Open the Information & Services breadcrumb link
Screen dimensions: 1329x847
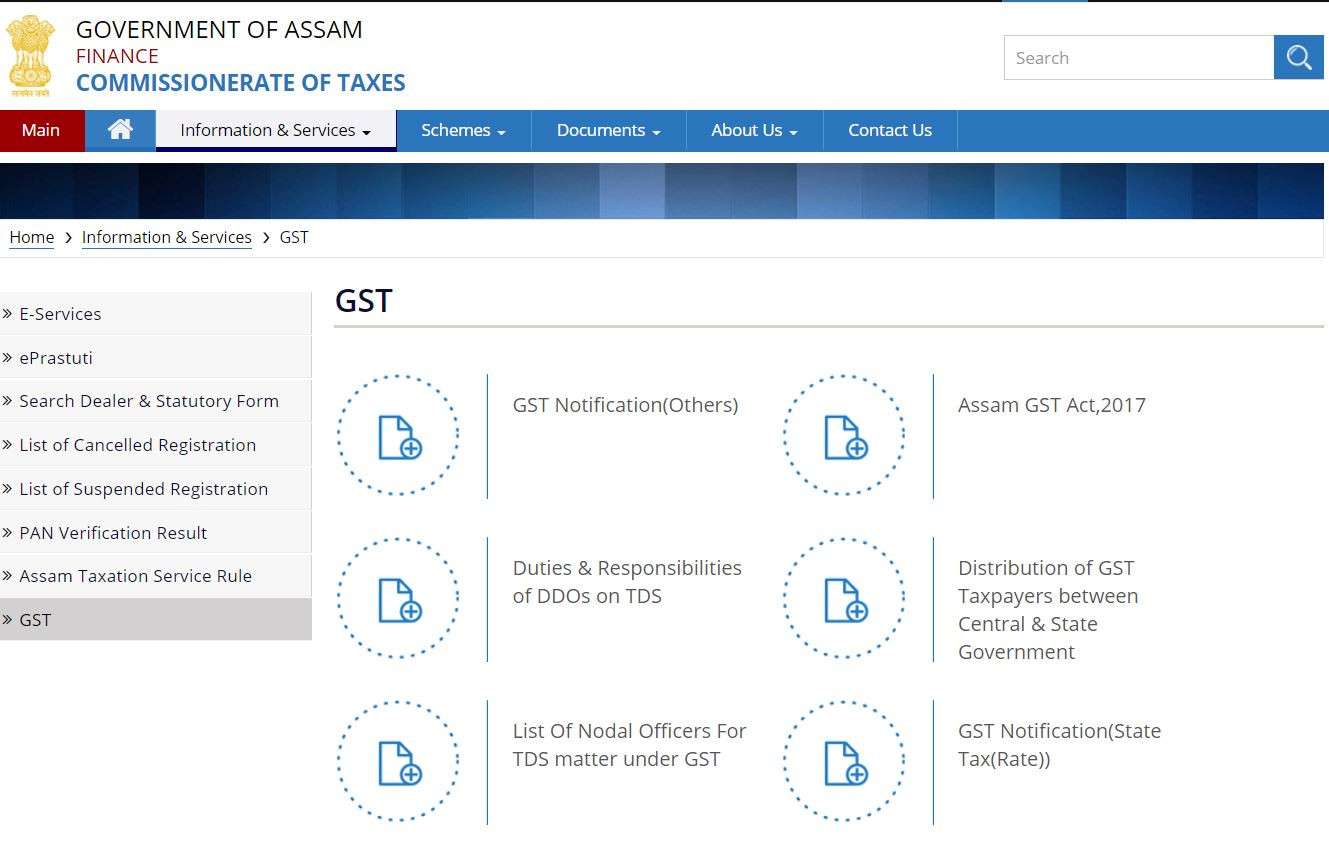[x=166, y=237]
